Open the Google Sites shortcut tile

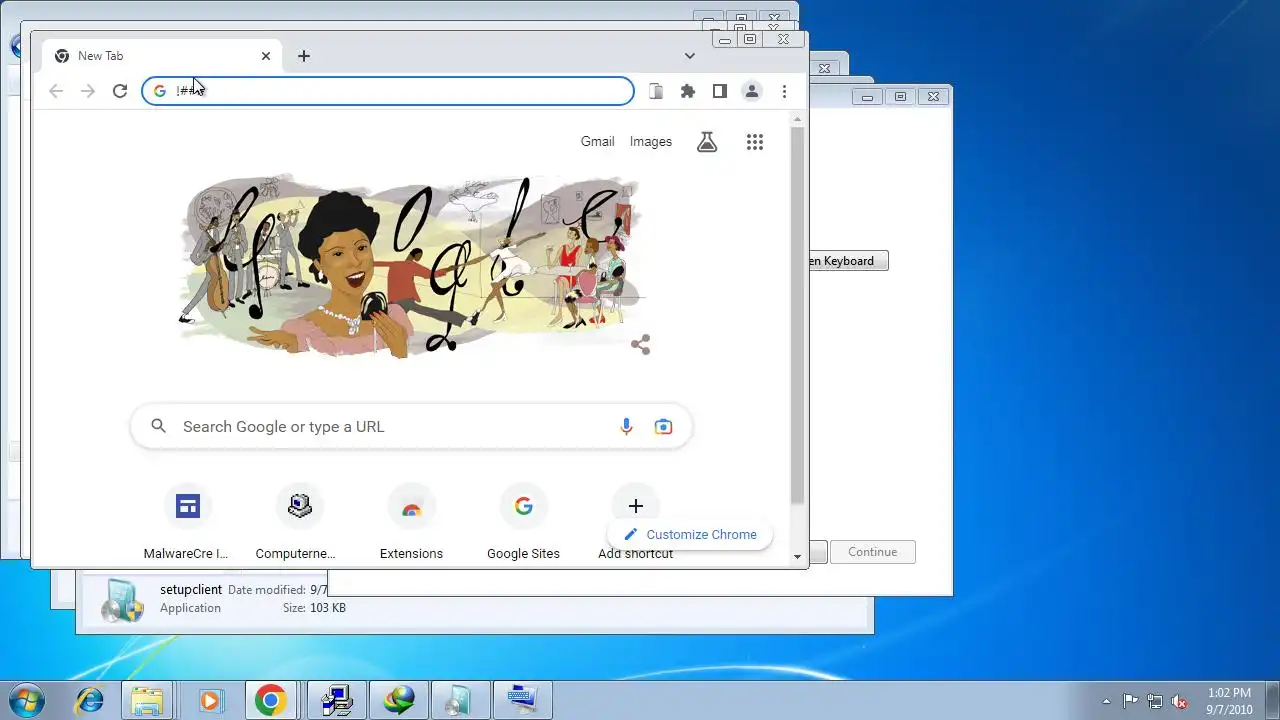523,522
